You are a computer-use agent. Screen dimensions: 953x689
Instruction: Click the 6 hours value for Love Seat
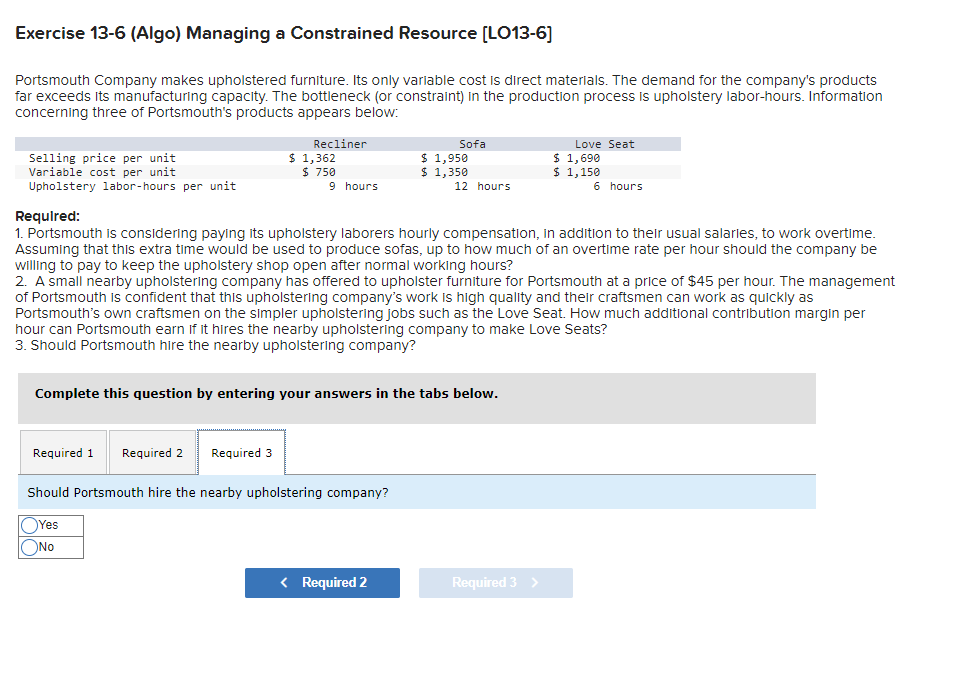pyautogui.click(x=618, y=186)
